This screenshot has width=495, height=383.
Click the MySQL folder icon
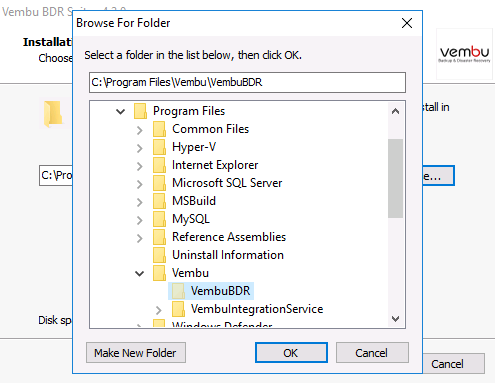pos(159,219)
